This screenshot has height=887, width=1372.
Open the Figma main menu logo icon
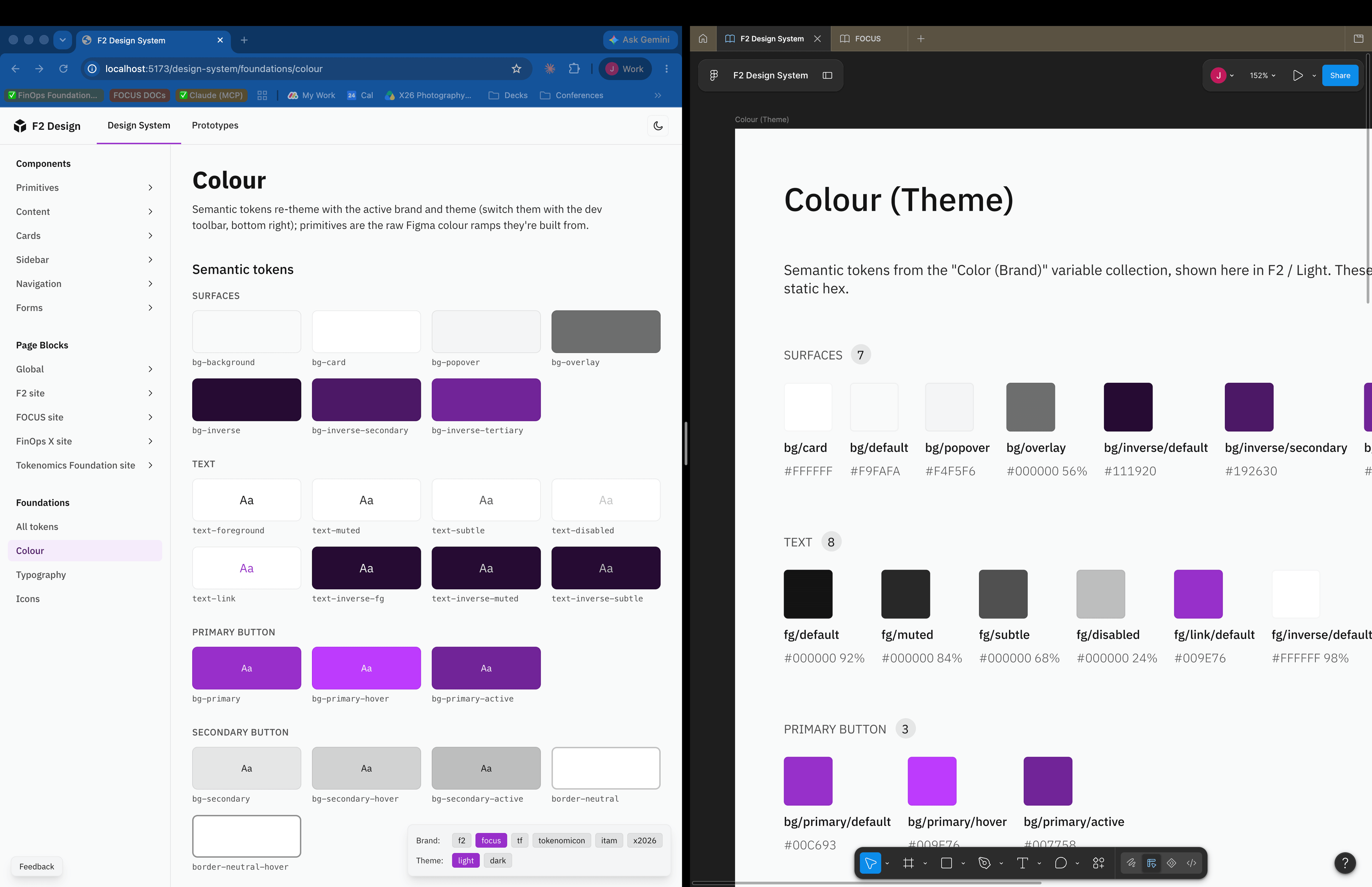(x=714, y=75)
